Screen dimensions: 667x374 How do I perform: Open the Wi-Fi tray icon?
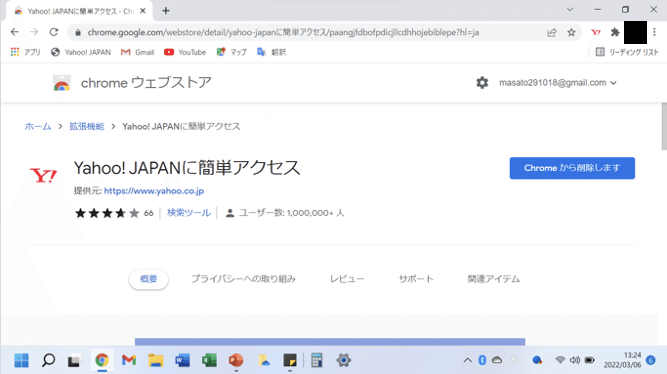[560, 360]
